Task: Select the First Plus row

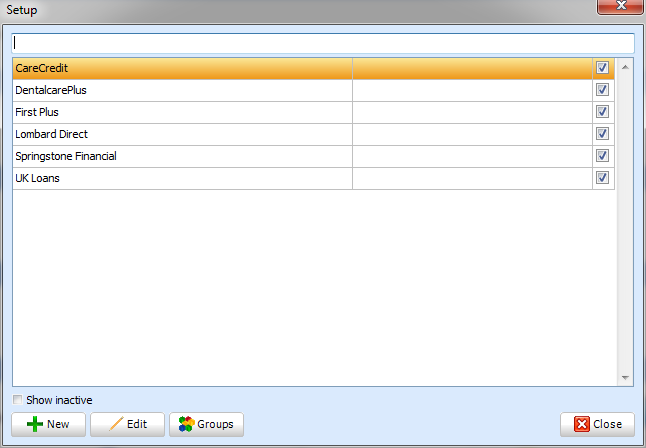Action: [314, 112]
